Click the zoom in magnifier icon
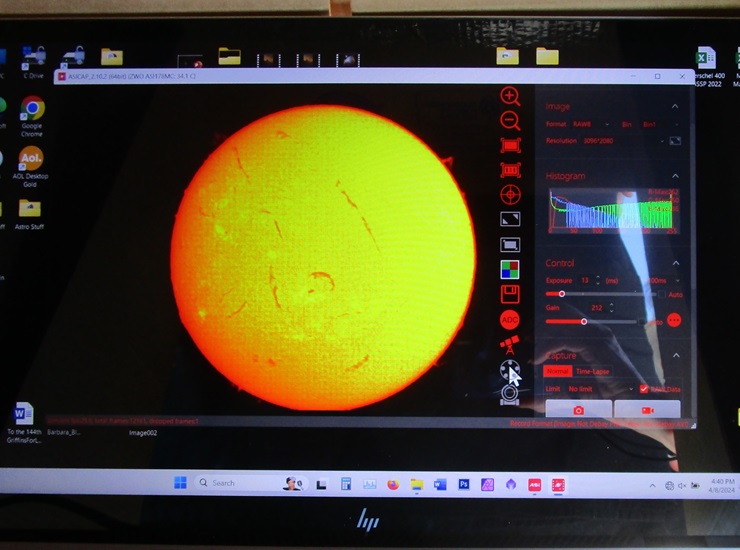 pyautogui.click(x=510, y=96)
